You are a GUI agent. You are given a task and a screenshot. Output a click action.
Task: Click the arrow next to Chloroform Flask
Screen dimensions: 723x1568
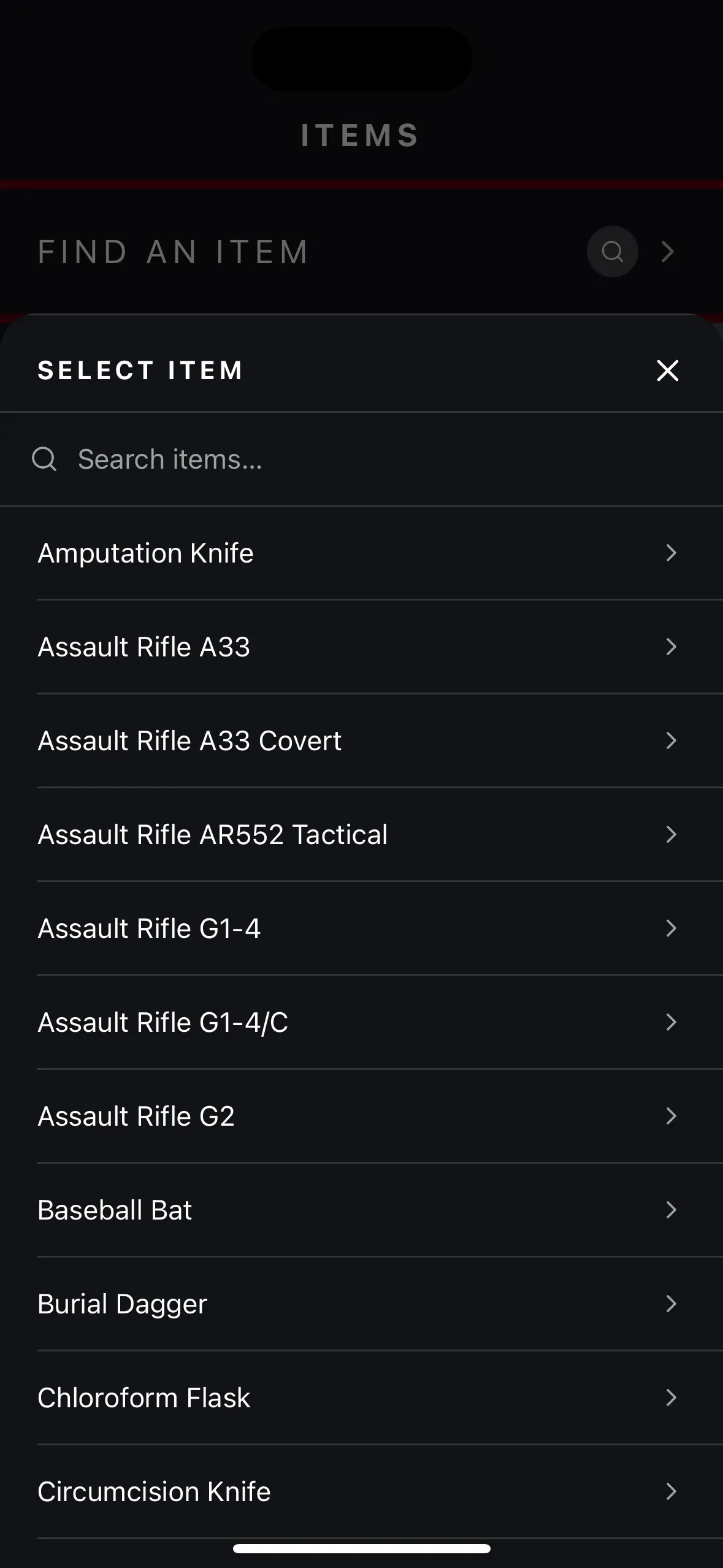(x=671, y=1397)
